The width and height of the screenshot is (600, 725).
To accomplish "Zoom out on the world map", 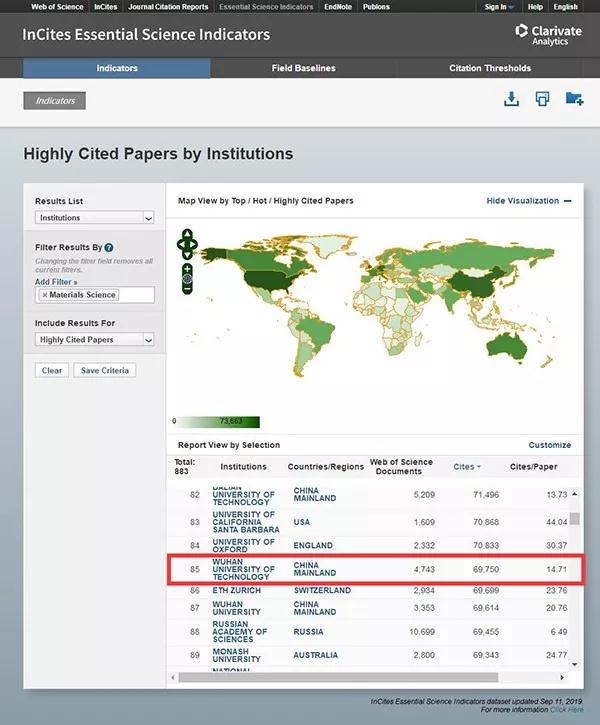I will (x=187, y=288).
